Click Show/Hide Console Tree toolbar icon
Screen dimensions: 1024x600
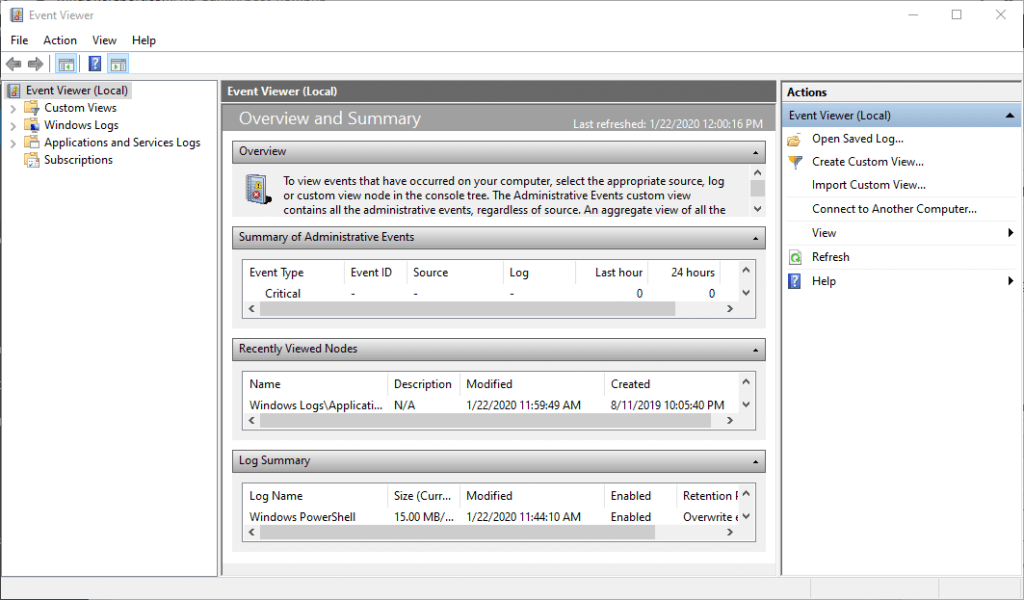pyautogui.click(x=66, y=64)
